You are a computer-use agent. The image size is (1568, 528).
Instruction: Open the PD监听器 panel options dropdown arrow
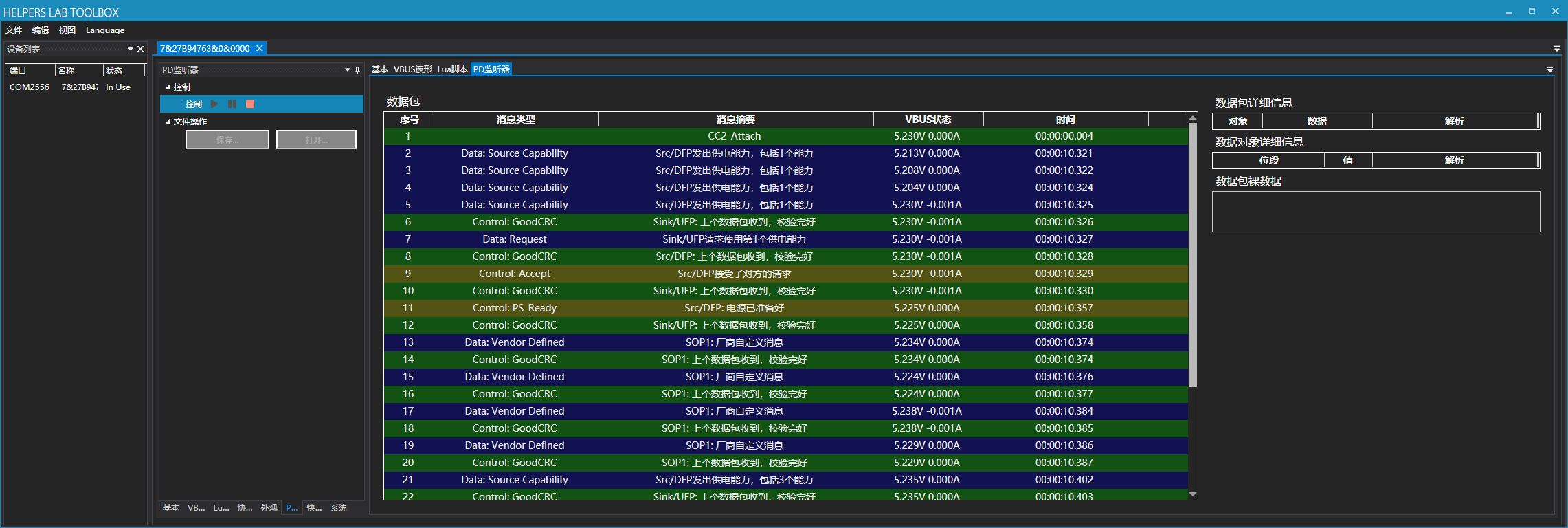(x=348, y=69)
